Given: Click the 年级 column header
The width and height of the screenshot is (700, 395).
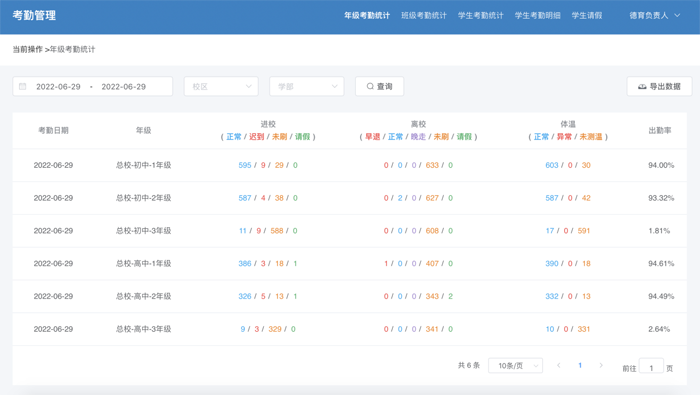Looking at the screenshot, I should (143, 130).
